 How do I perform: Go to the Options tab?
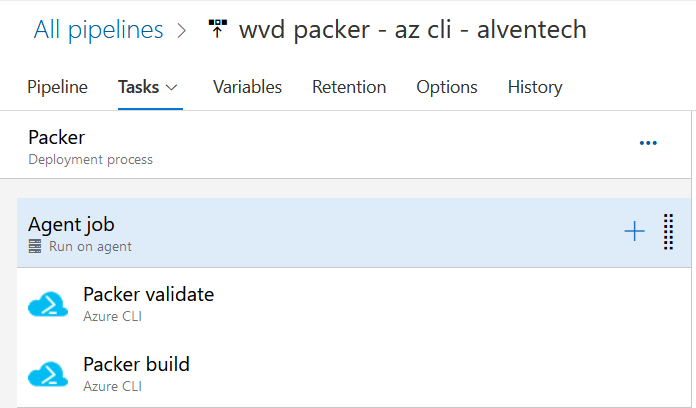coord(447,87)
